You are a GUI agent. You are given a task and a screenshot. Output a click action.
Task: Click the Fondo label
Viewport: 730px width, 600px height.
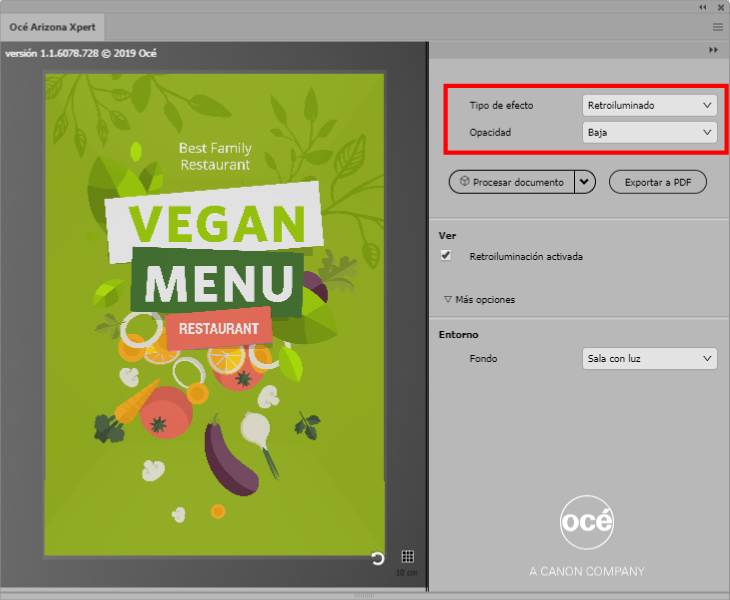point(483,358)
